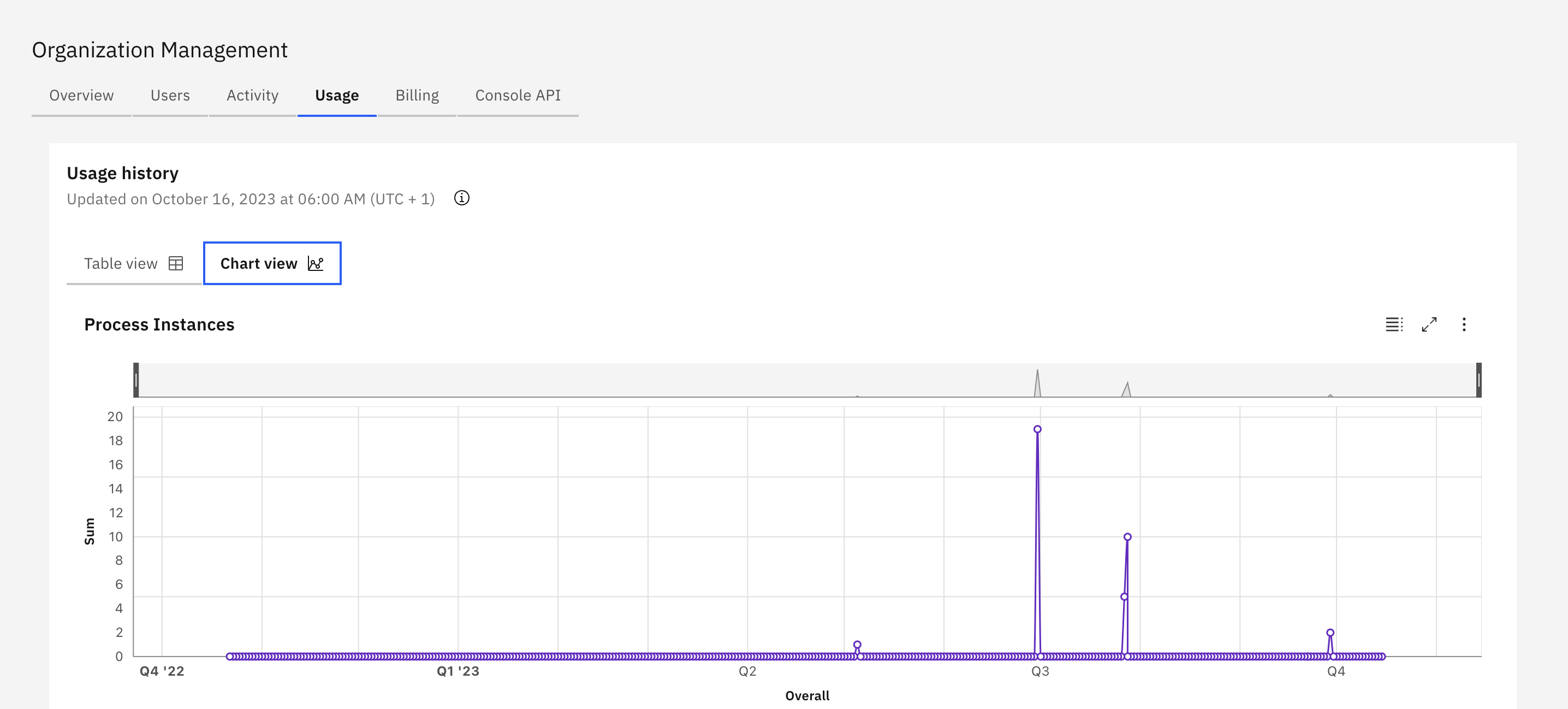Expand the Process Instances chart to fullscreen
The image size is (1568, 709).
click(x=1429, y=324)
